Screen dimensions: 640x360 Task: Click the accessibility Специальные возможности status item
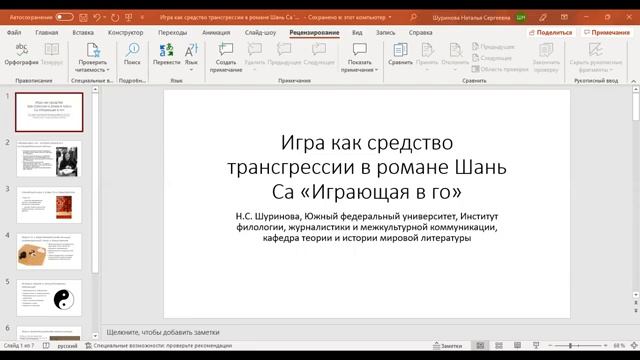click(158, 346)
